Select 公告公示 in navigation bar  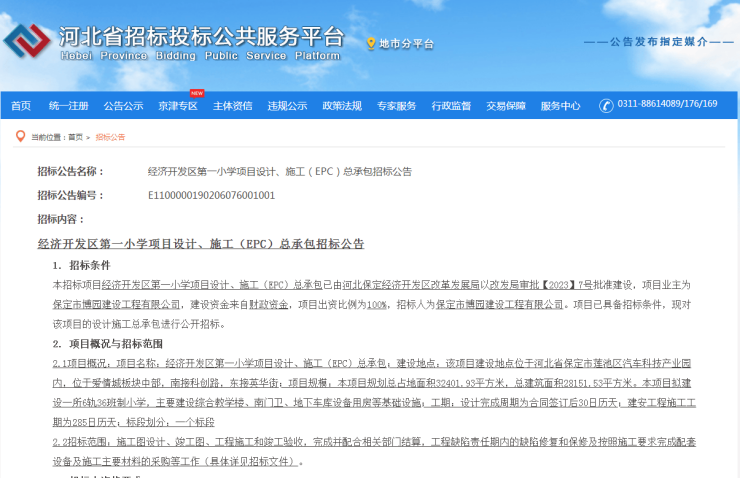123,106
